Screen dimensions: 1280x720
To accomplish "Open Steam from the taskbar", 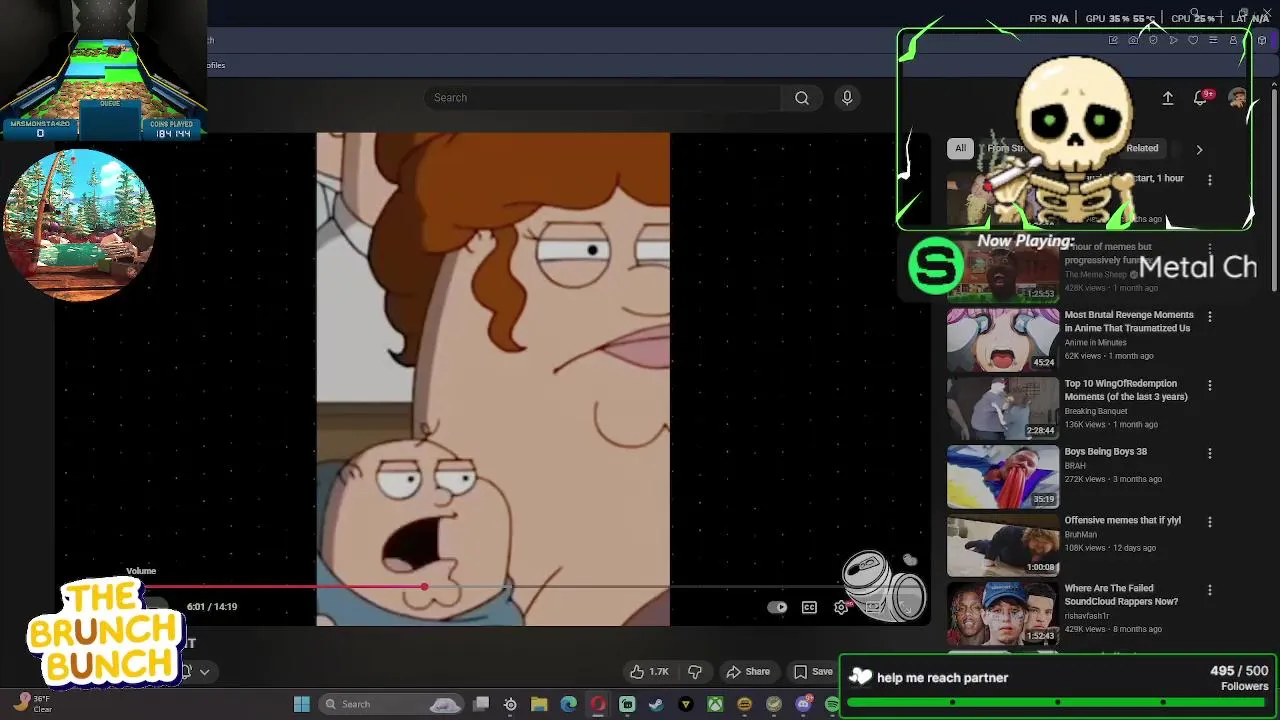I will tap(656, 704).
